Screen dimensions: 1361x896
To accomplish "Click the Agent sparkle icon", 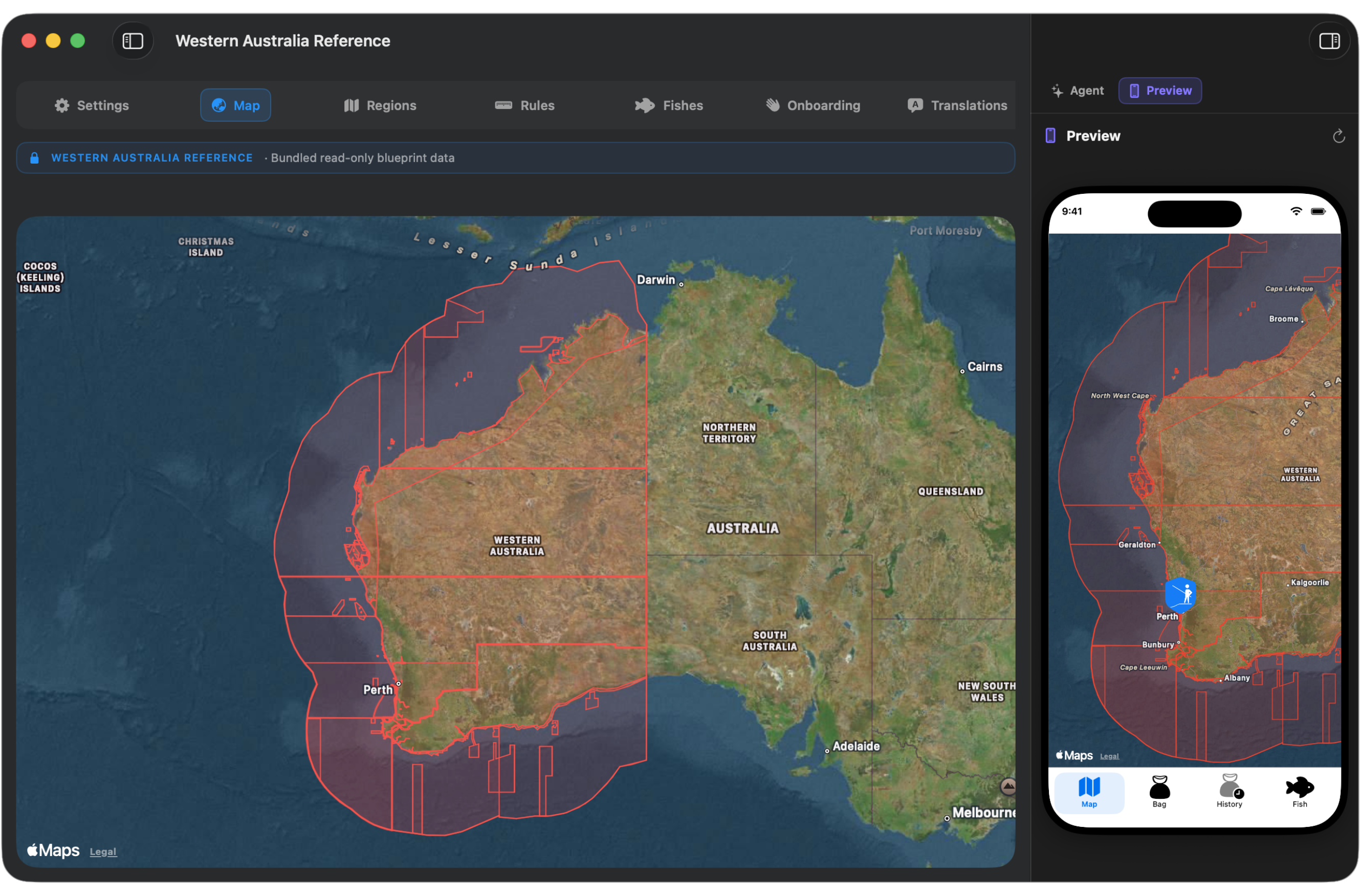I will point(1058,91).
